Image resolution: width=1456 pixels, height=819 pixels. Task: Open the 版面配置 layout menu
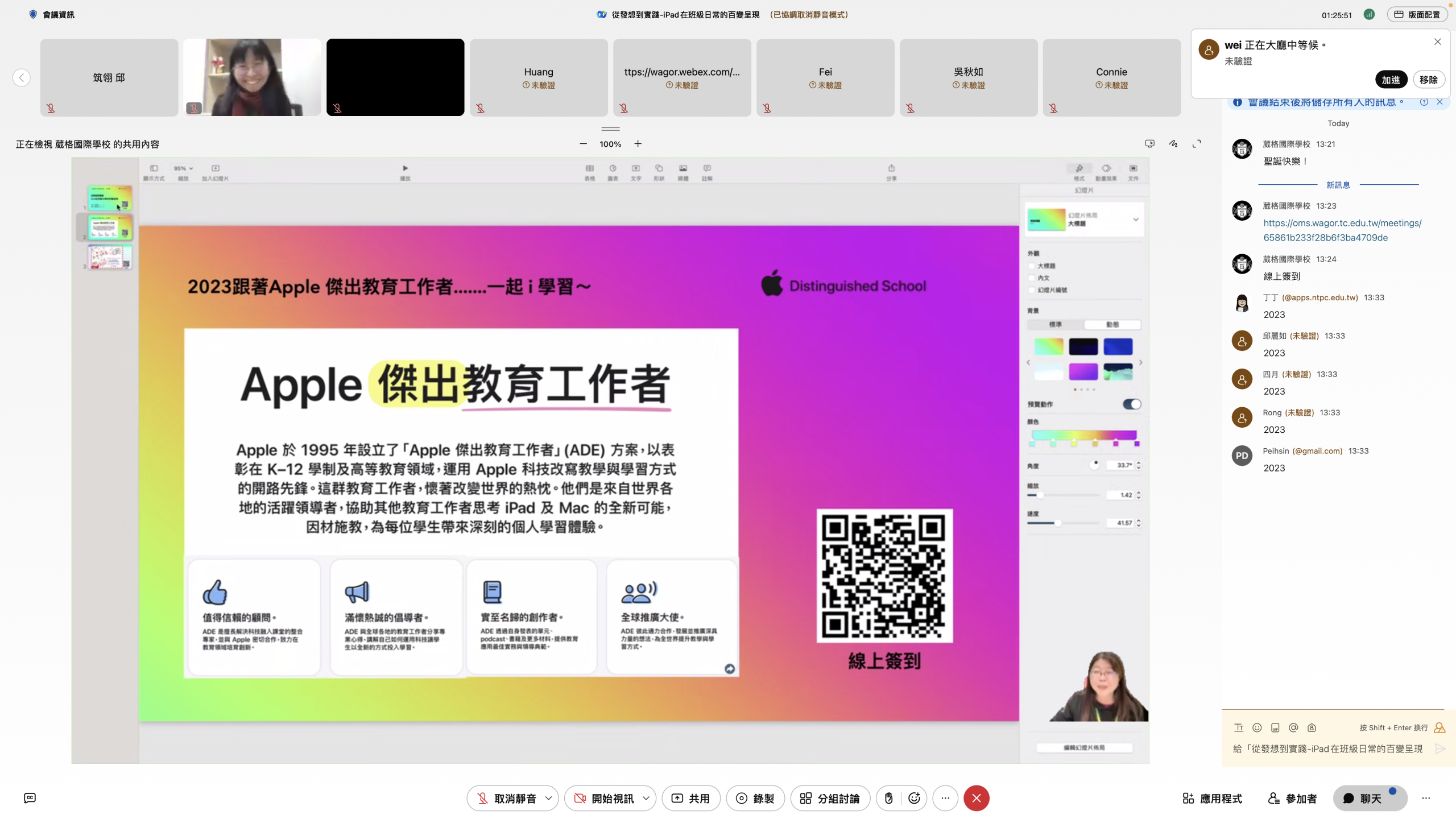[x=1417, y=15]
